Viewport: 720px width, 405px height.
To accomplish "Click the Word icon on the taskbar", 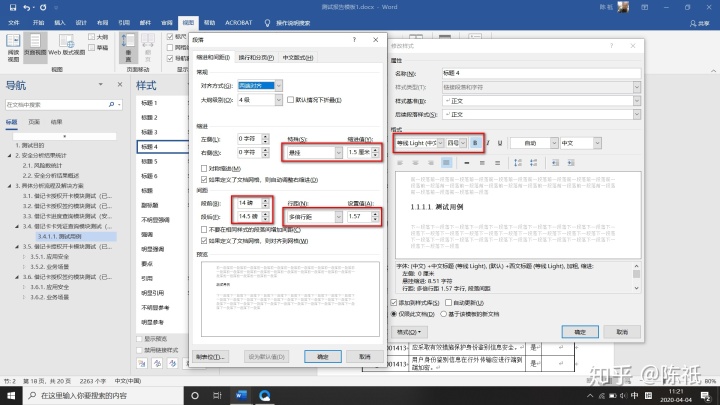I will point(241,395).
